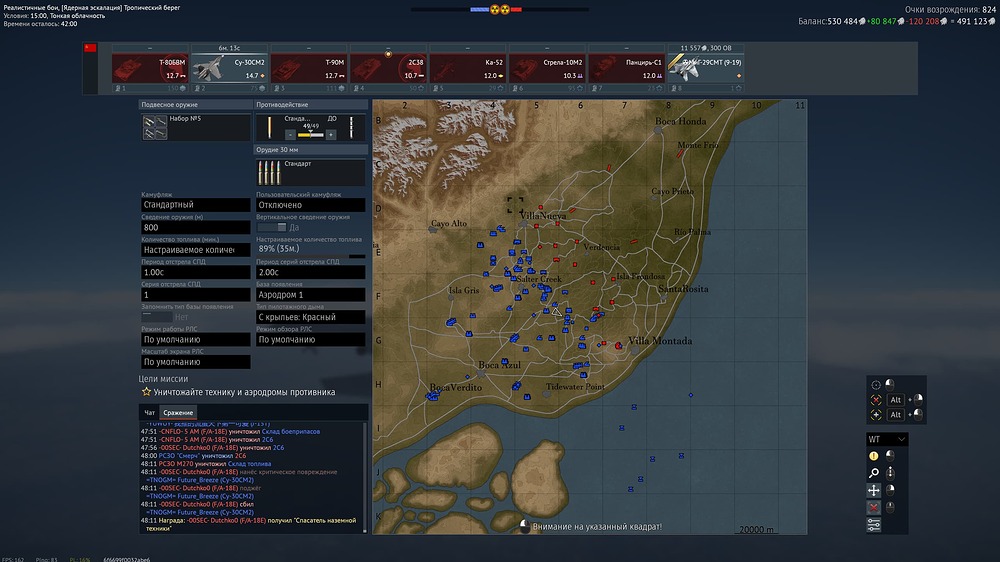Select the Т-90М tank slot
Screen dimensions: 1000x562
[309, 68]
